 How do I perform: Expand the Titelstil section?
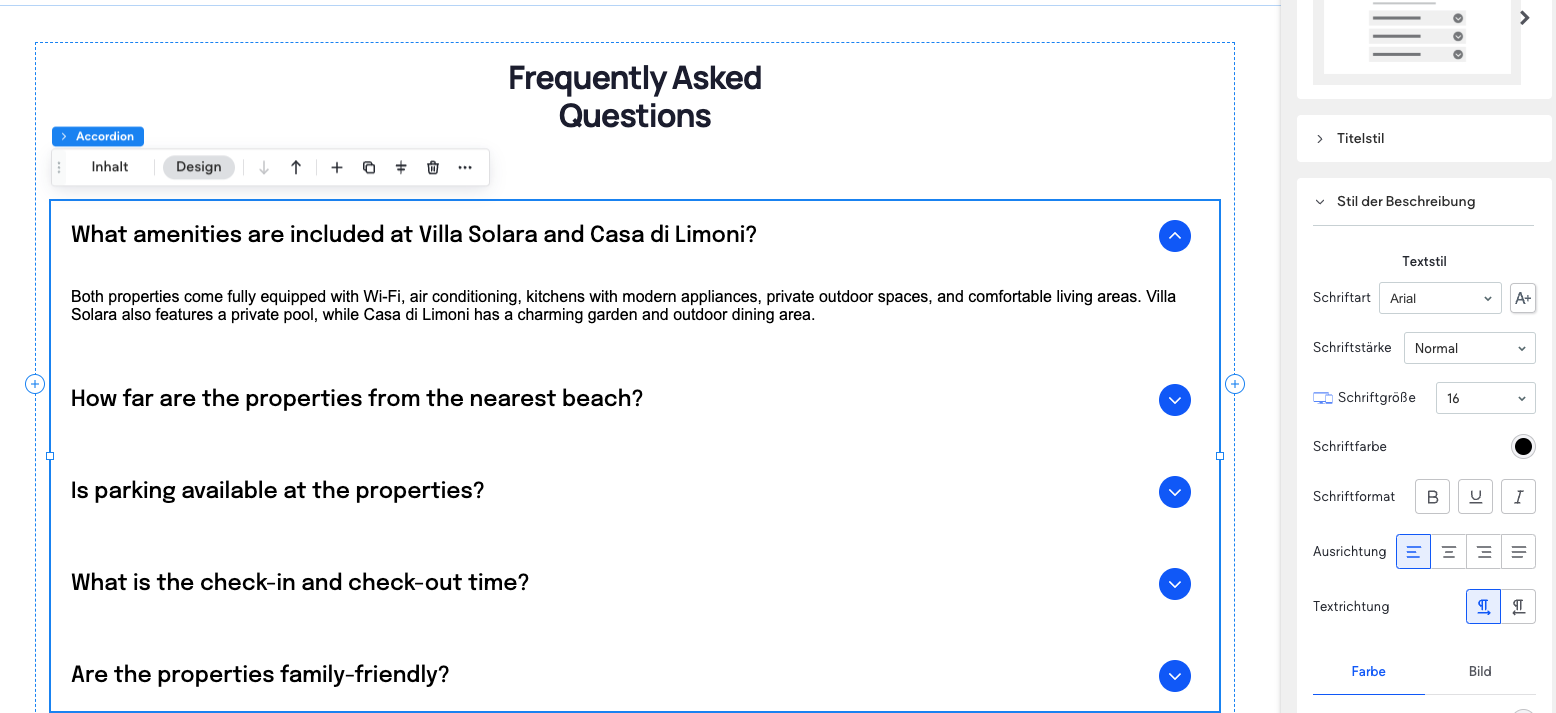(x=1360, y=139)
